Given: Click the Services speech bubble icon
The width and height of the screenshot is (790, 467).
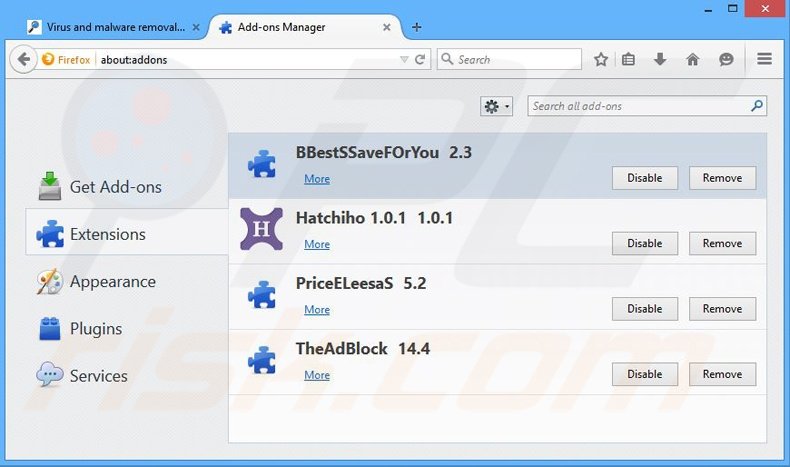Looking at the screenshot, I should point(49,374).
